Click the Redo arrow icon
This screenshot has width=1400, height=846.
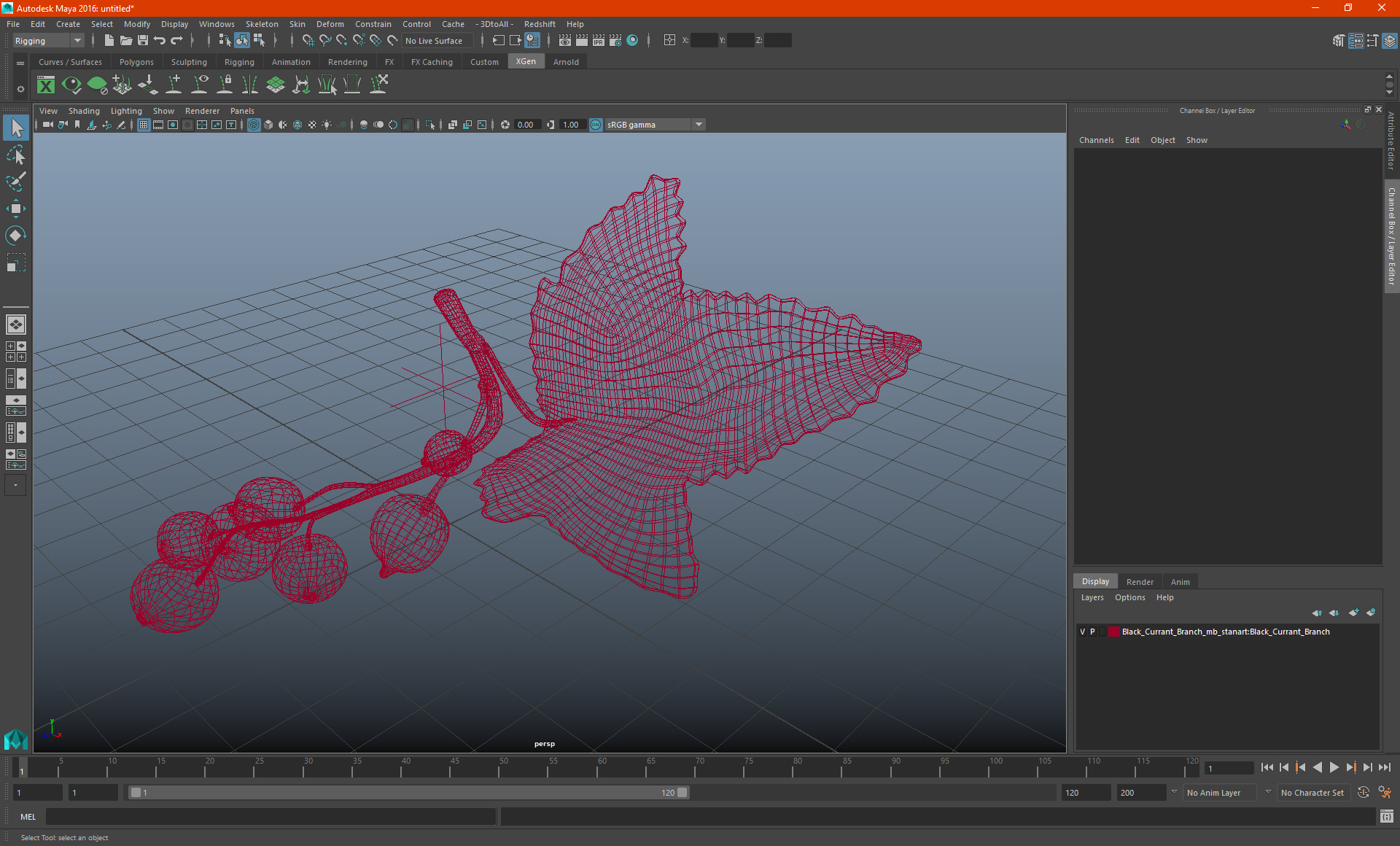[176, 41]
